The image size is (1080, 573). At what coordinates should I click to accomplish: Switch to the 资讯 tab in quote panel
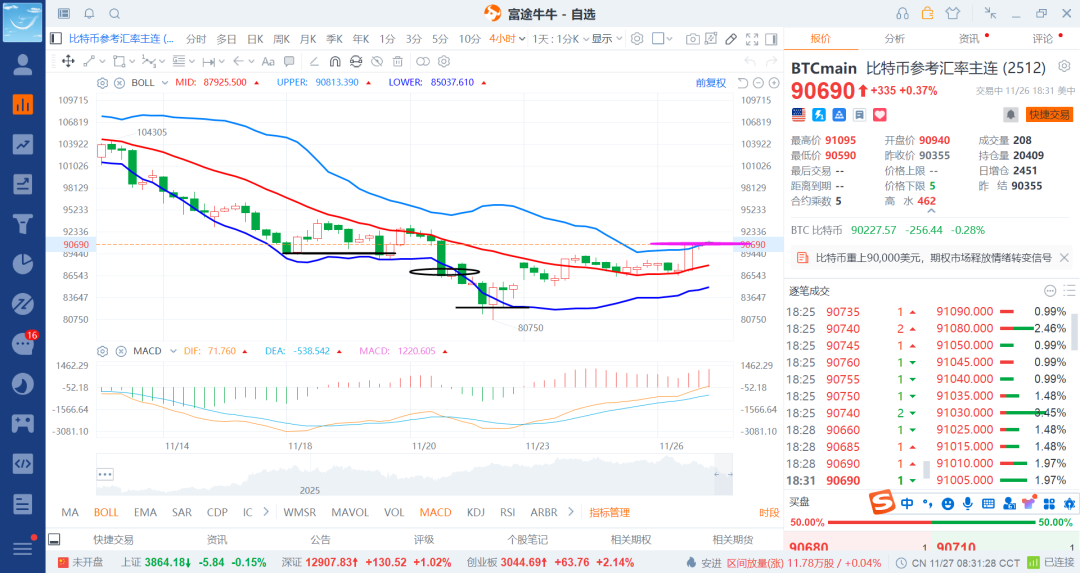tap(968, 39)
